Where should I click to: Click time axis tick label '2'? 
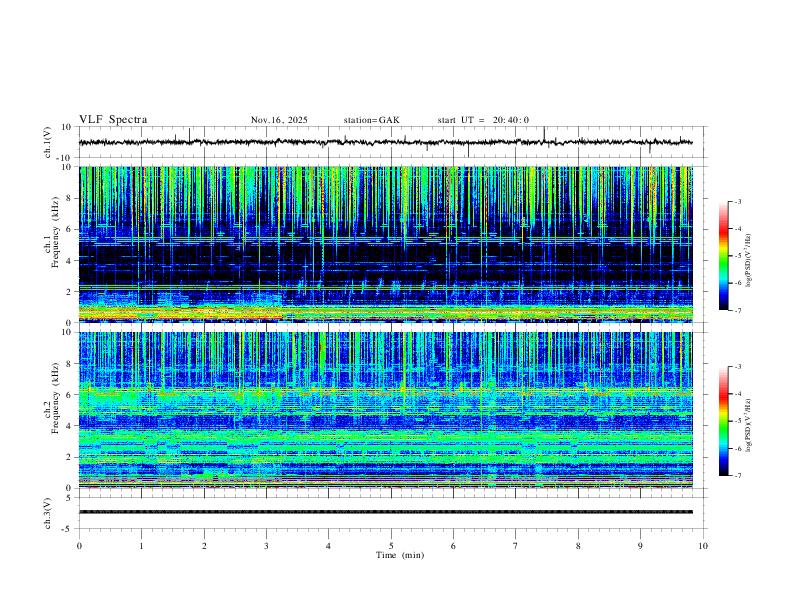tap(204, 546)
